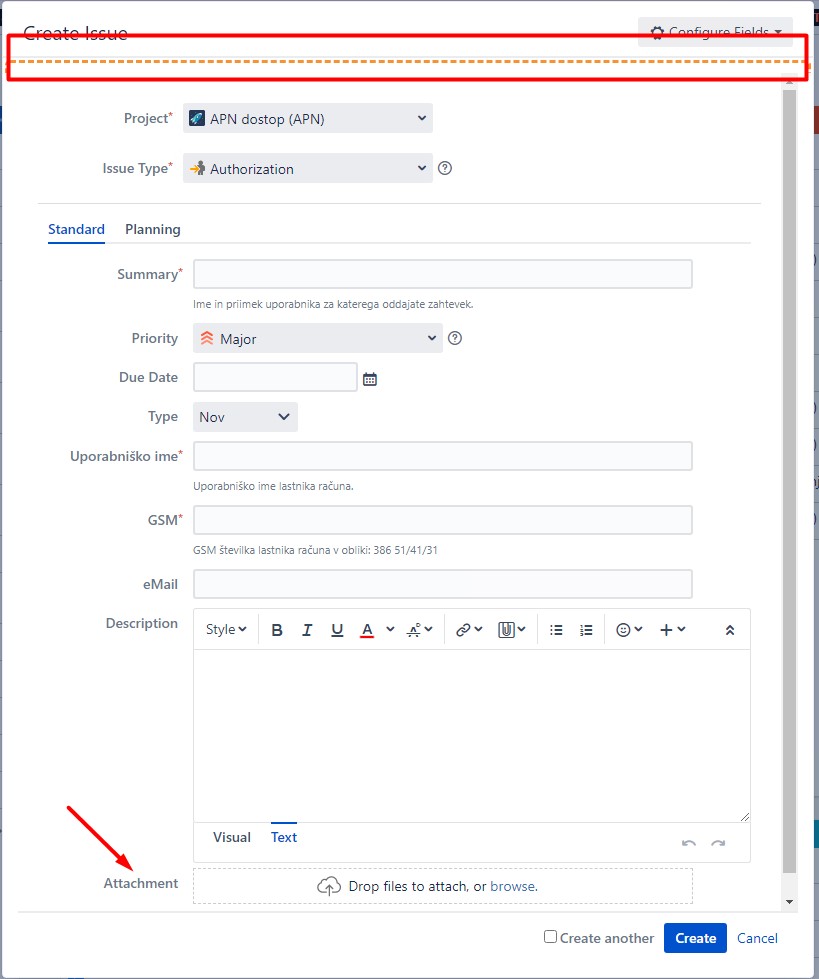The width and height of the screenshot is (819, 979).
Task: Open the Configure Fields menu
Action: [715, 31]
